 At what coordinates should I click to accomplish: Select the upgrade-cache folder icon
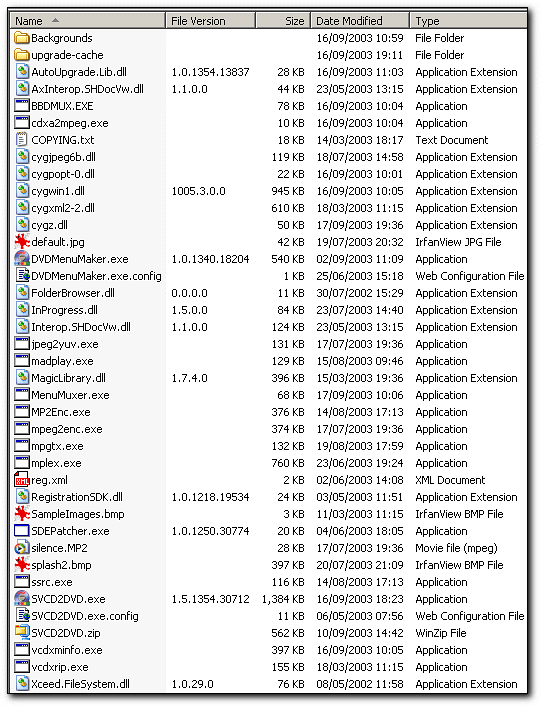click(x=22, y=55)
